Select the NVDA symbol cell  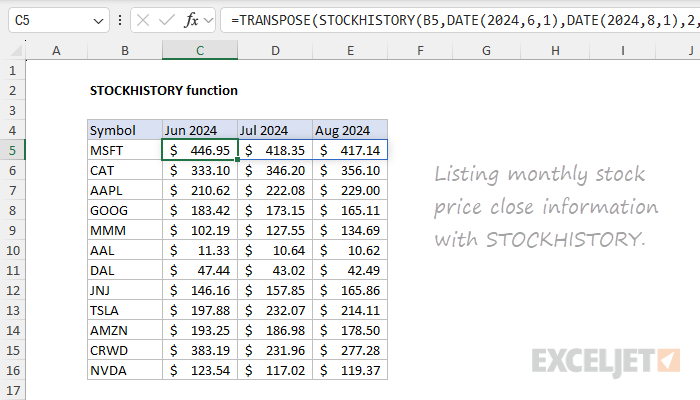125,371
